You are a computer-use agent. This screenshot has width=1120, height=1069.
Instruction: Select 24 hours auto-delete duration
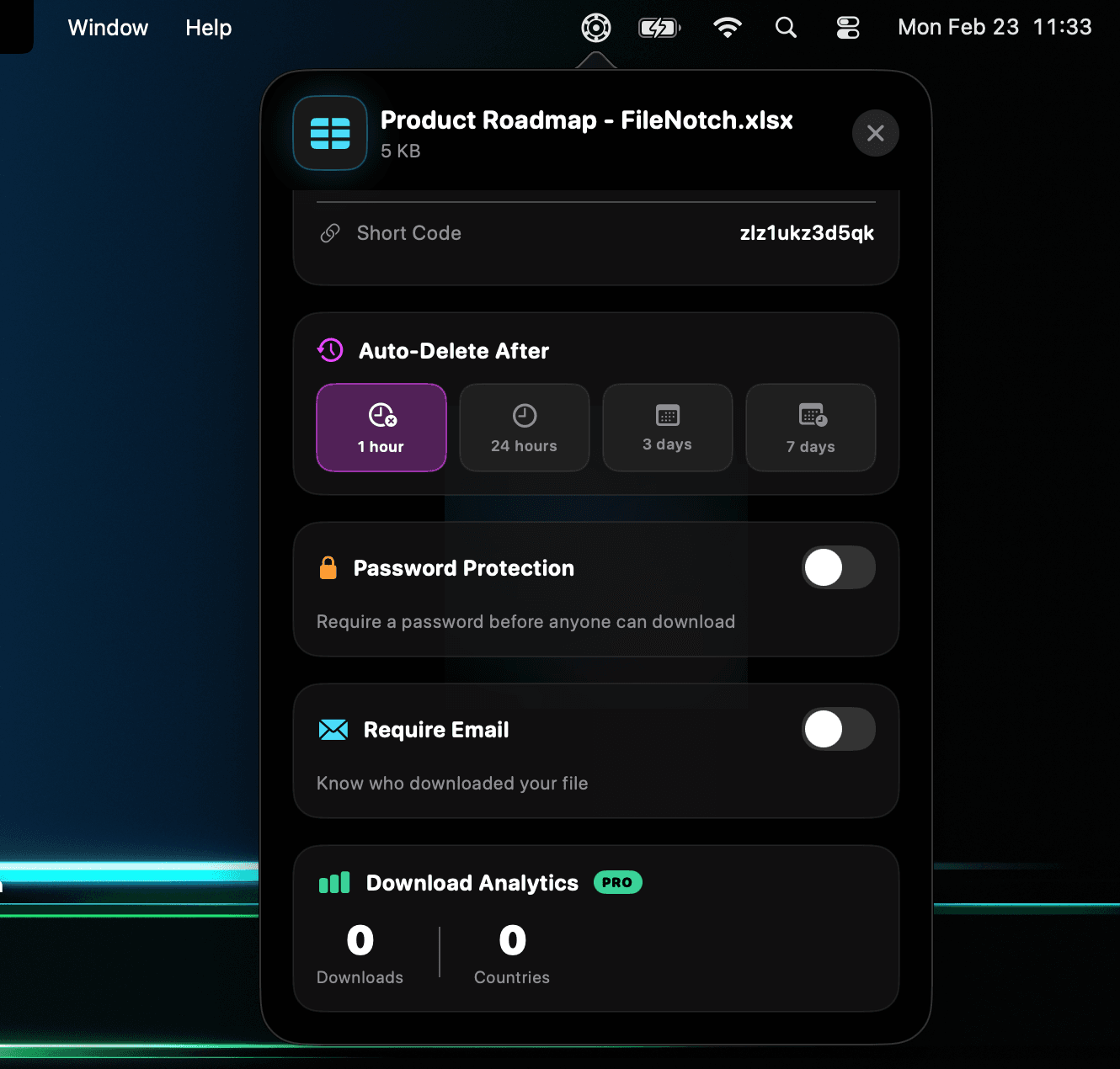point(524,428)
